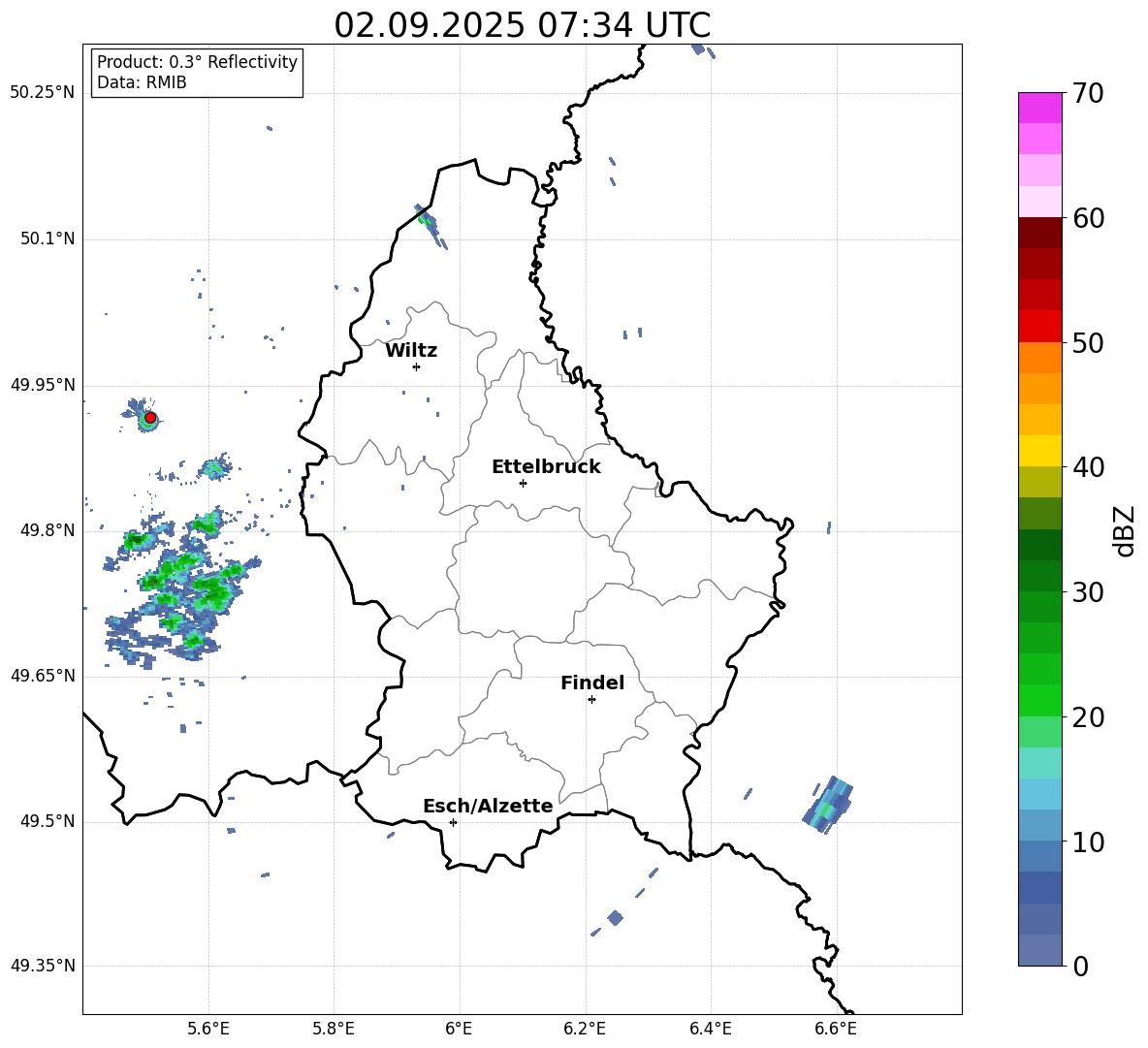The image size is (1148, 1048).
Task: Click the 60 label on the colorbar
Action: [x=1088, y=218]
